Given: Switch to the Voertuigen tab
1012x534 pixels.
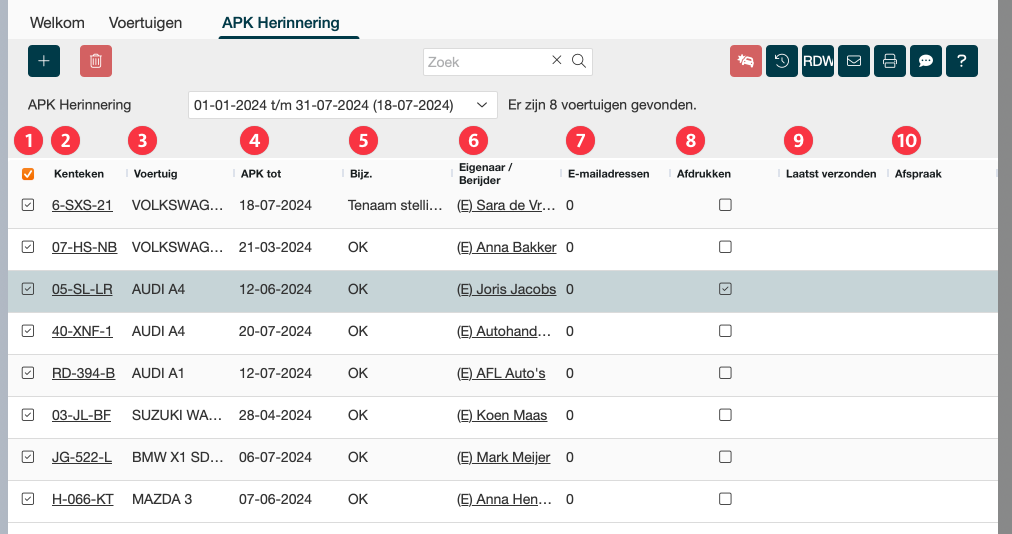Looking at the screenshot, I should [145, 22].
